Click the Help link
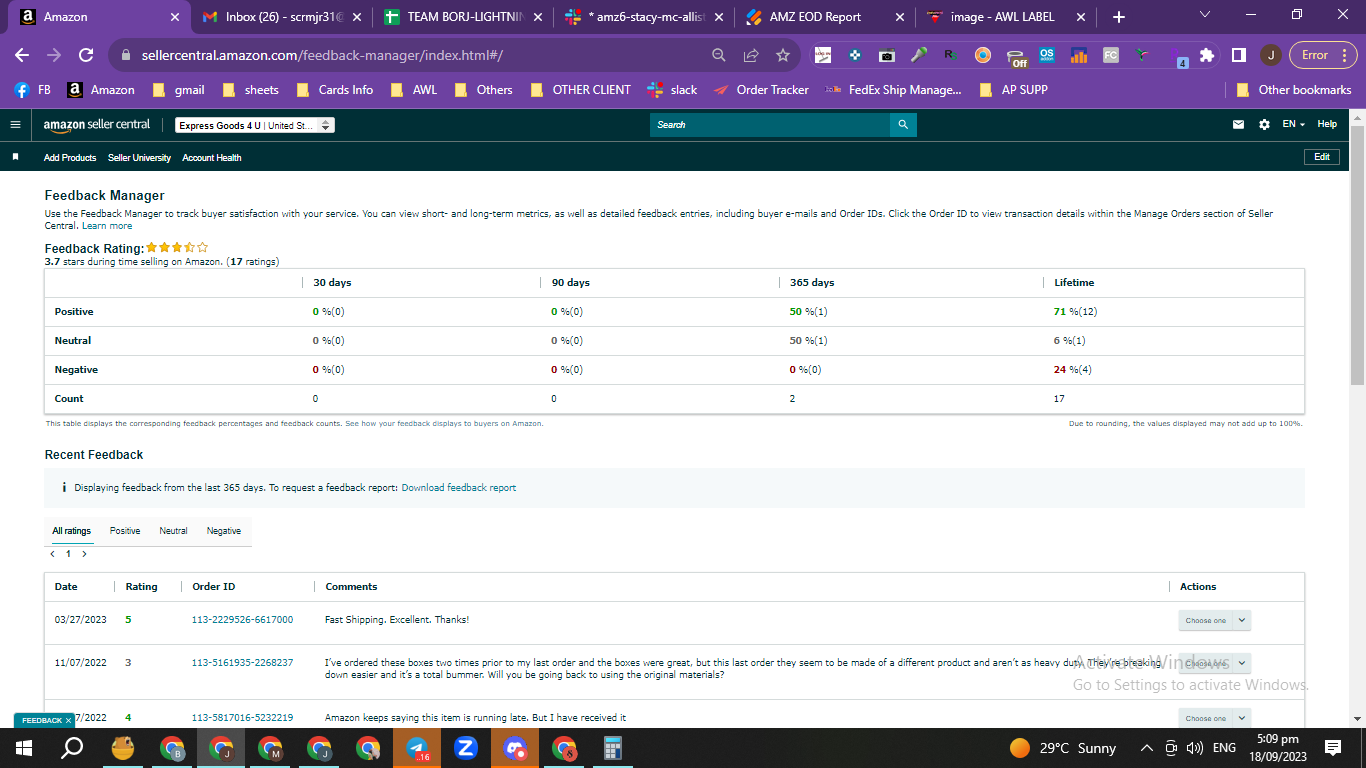Screen dimensions: 1366x768 tap(1327, 124)
